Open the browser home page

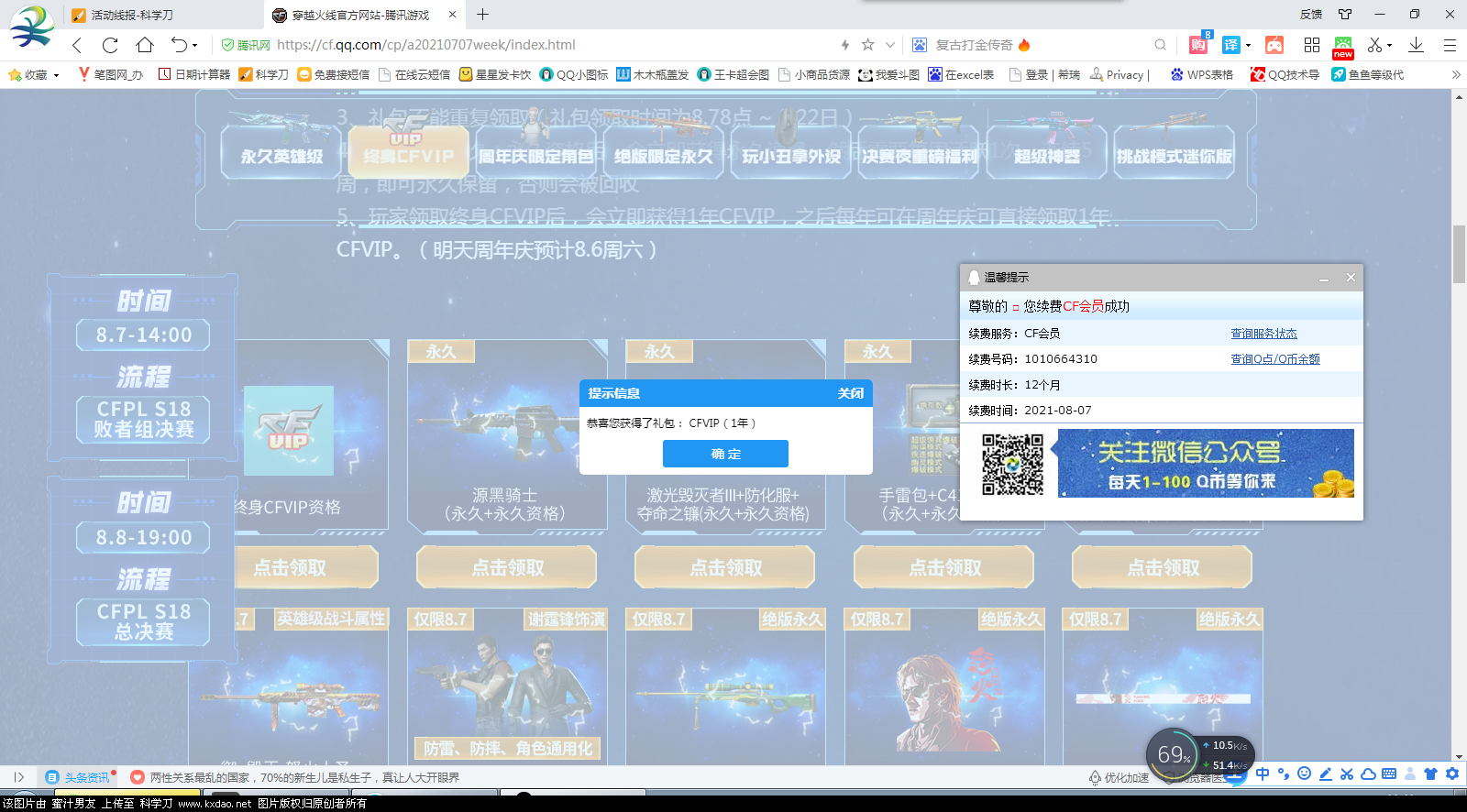[145, 45]
